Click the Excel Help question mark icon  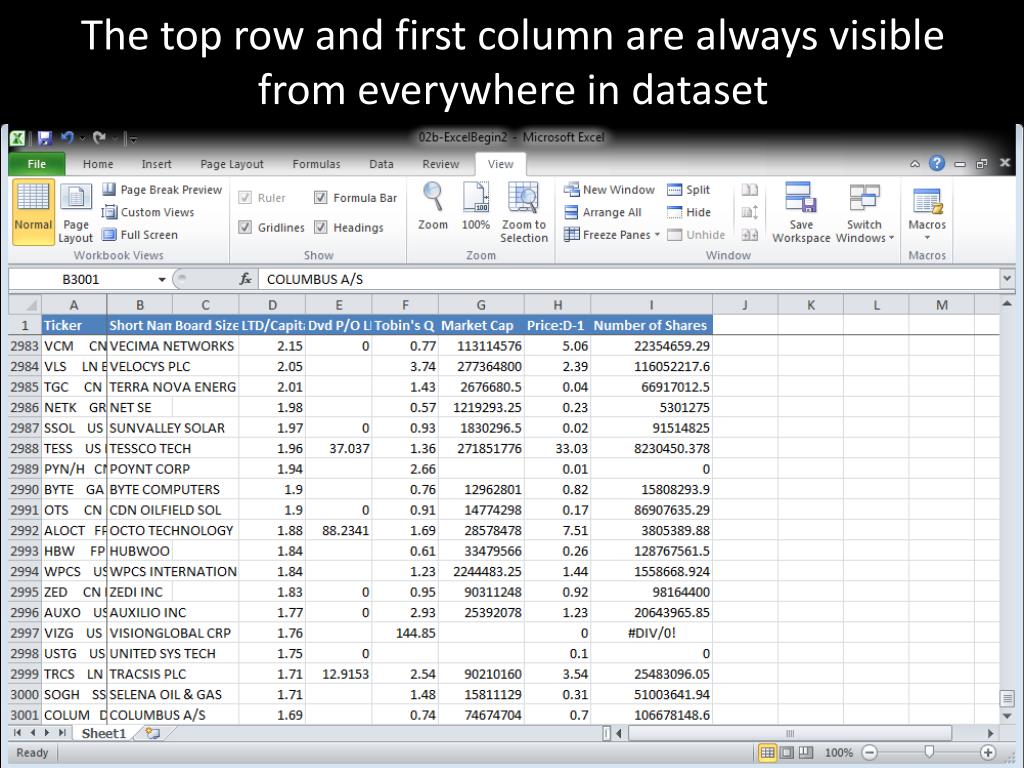[937, 163]
